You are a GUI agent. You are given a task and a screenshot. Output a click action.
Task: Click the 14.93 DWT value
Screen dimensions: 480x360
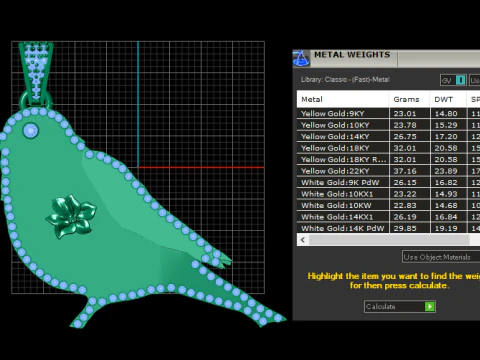(446, 194)
